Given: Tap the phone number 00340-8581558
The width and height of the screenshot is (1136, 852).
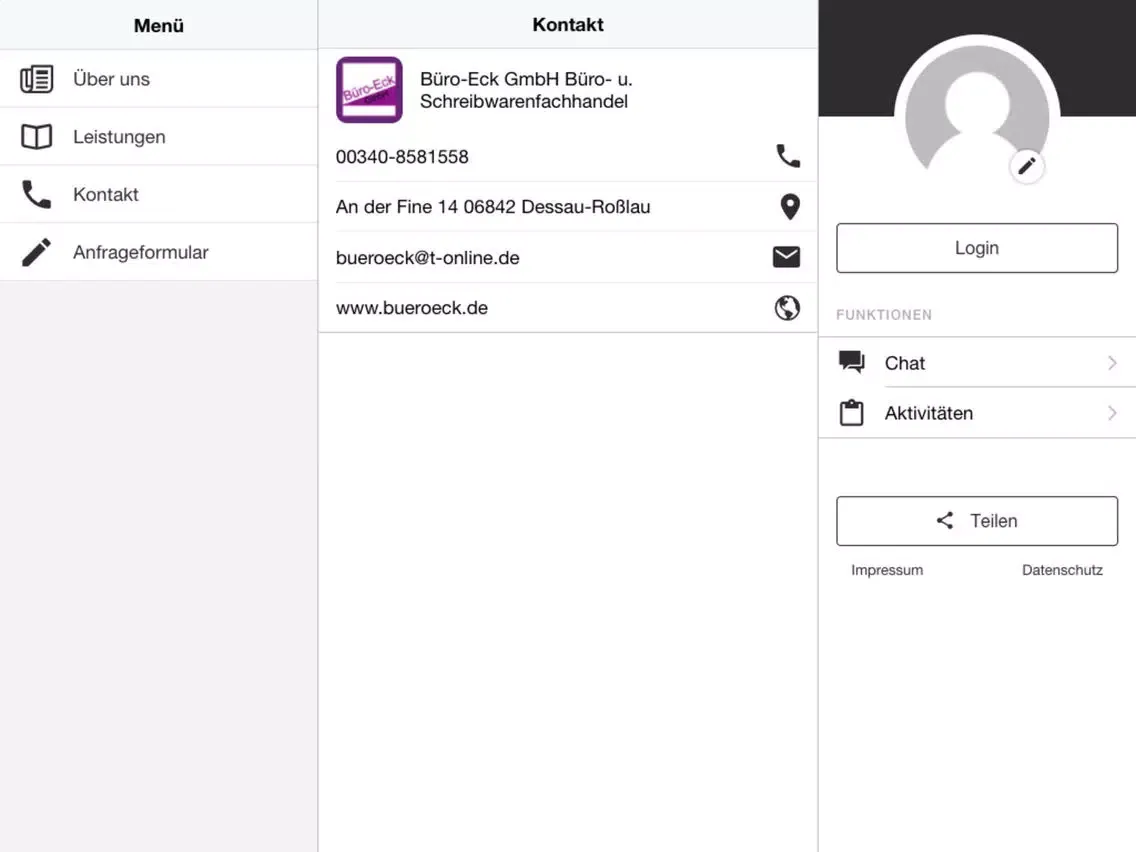Looking at the screenshot, I should coord(402,156).
